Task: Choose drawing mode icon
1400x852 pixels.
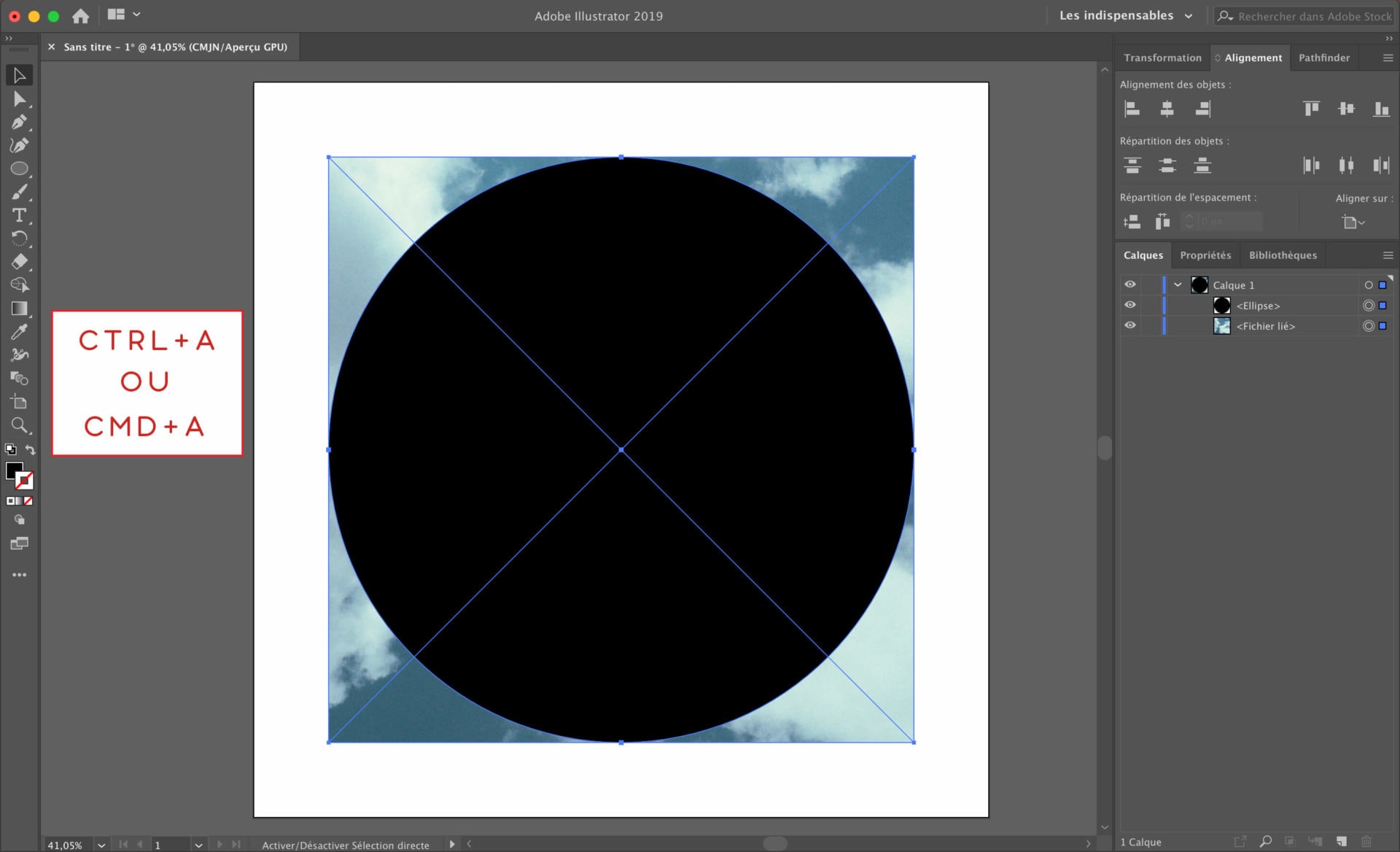Action: [19, 520]
